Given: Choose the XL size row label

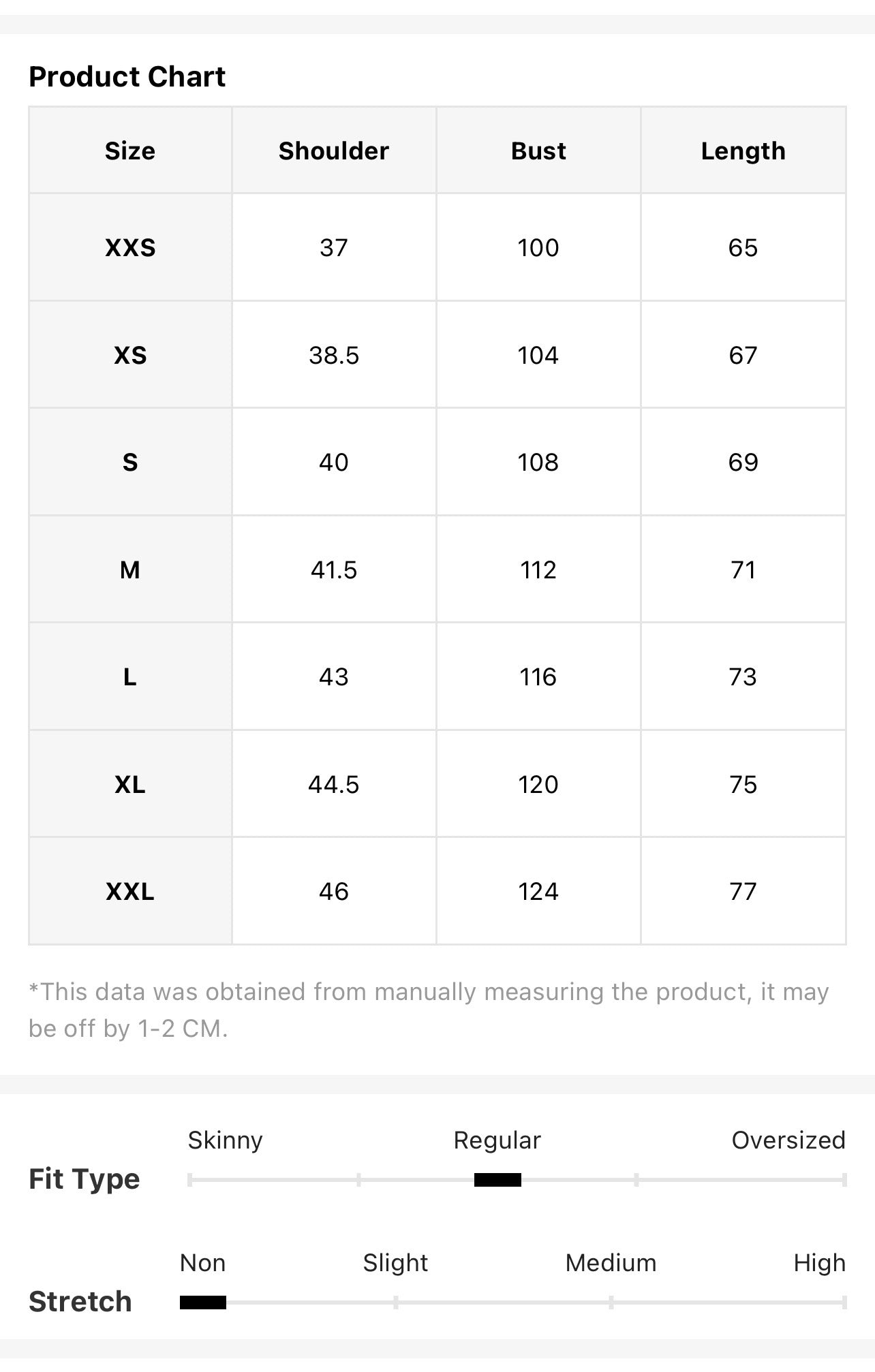Looking at the screenshot, I should point(130,784).
